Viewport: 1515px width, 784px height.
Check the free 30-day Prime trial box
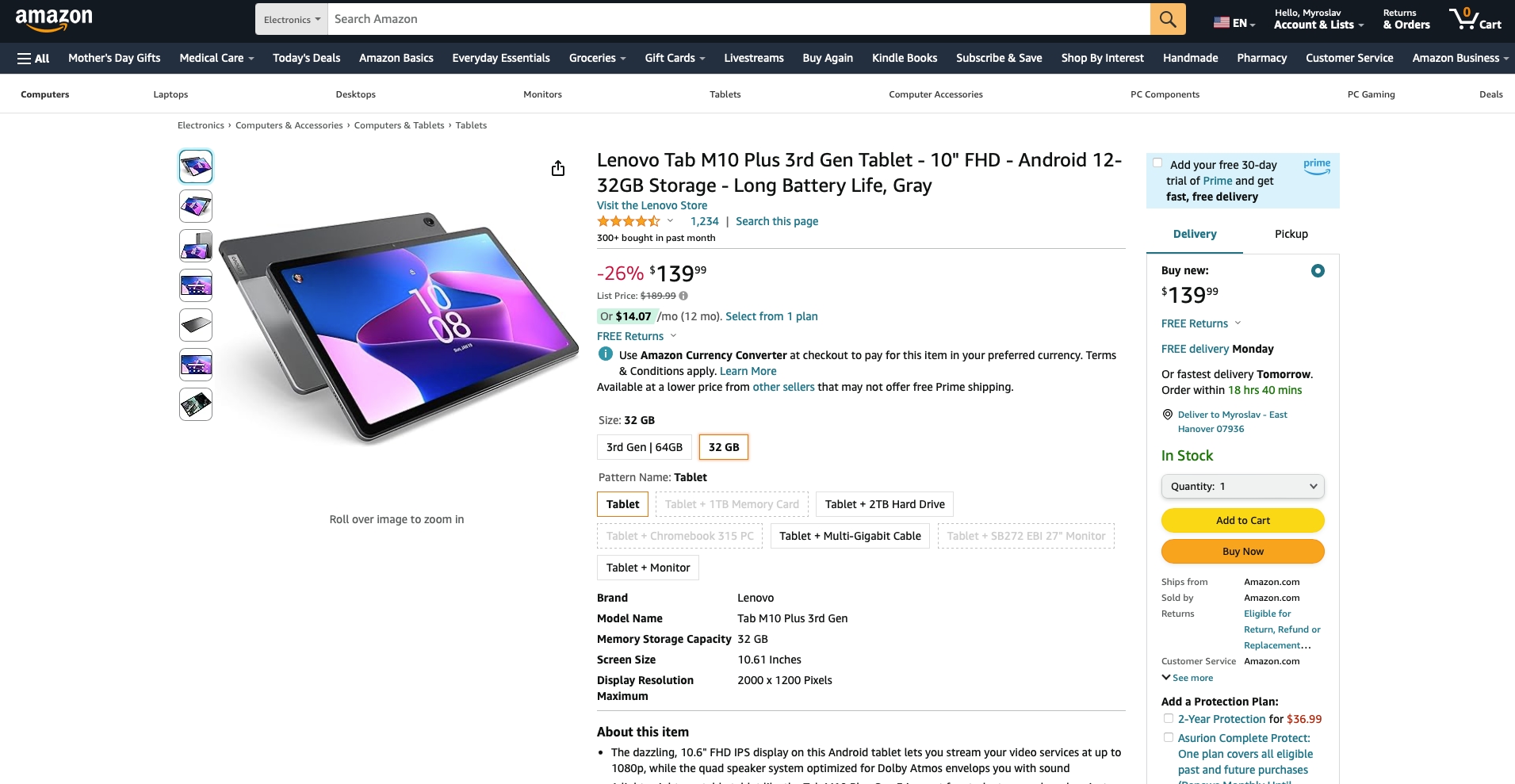pyautogui.click(x=1157, y=163)
